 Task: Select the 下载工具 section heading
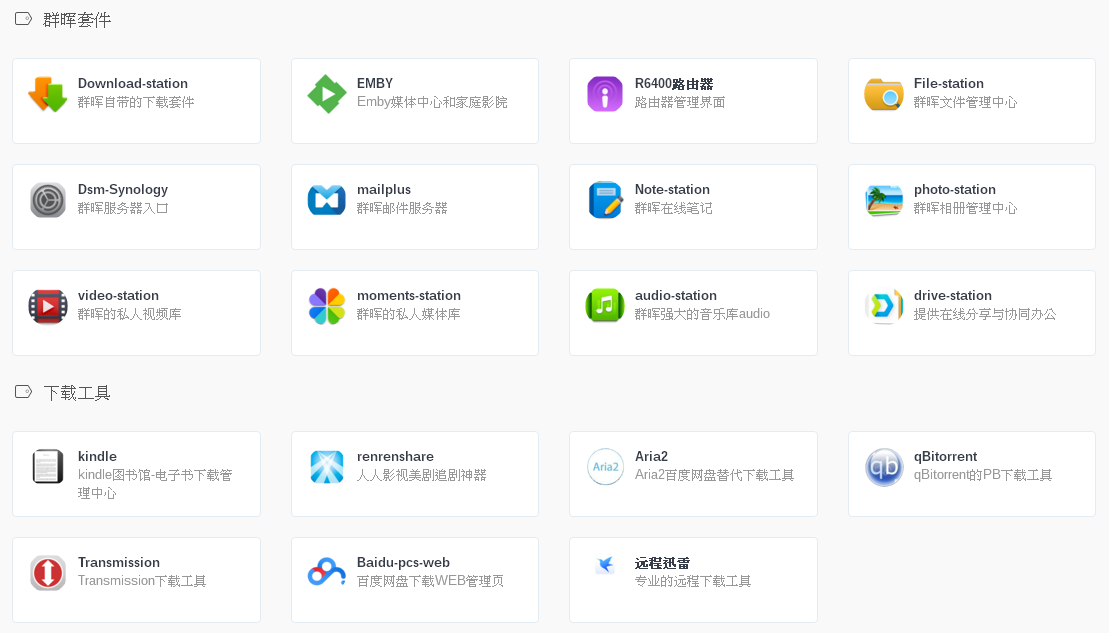pos(77,393)
